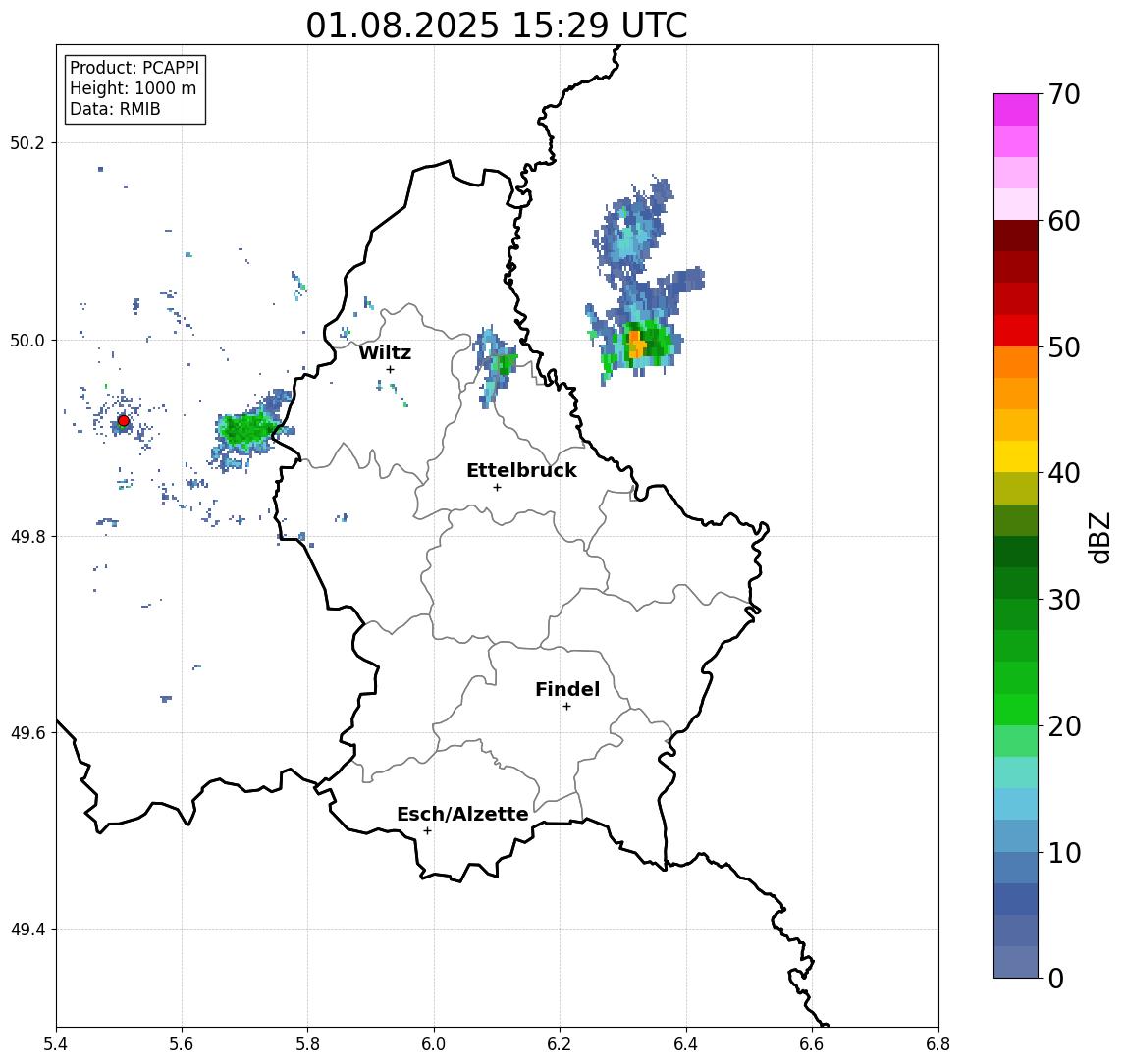Click the 6.8 longitude tick label
The height and width of the screenshot is (1064, 1124).
pos(937,1044)
